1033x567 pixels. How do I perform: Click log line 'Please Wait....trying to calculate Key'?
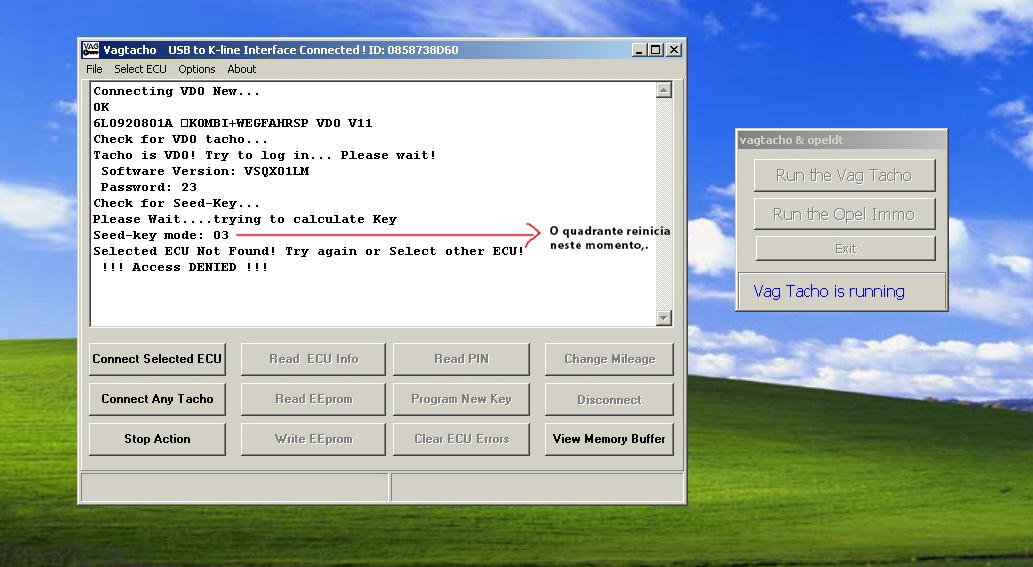244,219
